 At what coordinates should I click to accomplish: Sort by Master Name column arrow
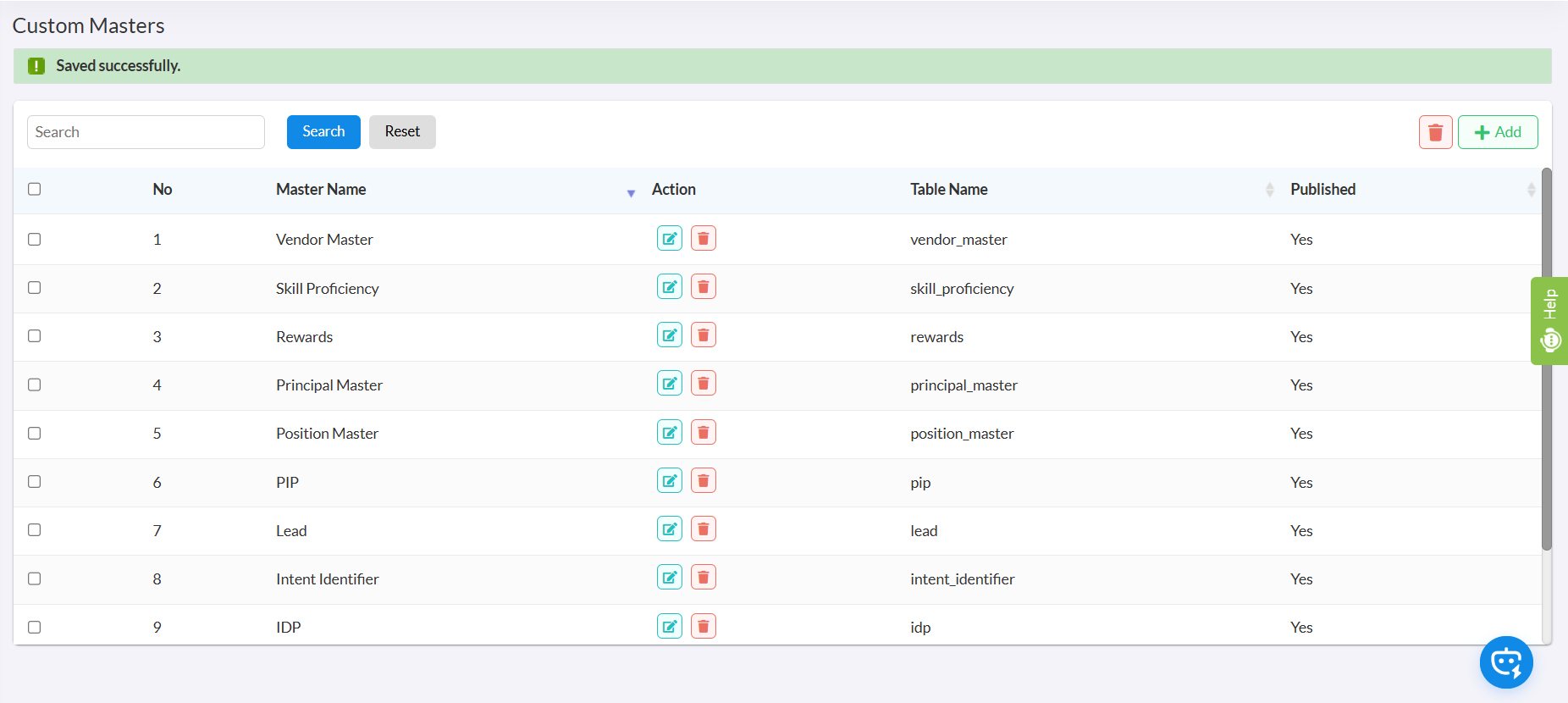[x=631, y=193]
